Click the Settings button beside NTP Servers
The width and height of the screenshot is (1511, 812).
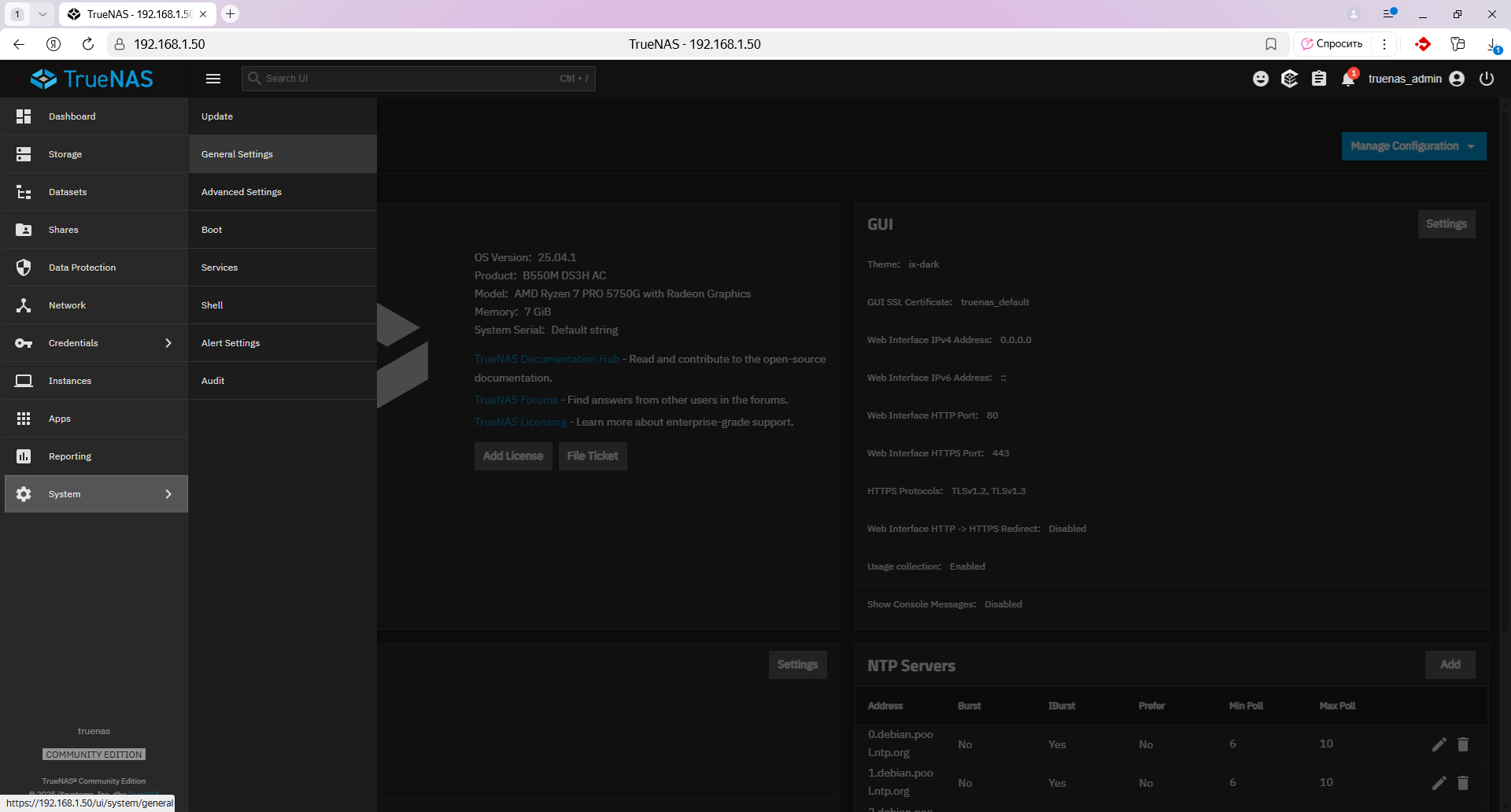tap(797, 665)
